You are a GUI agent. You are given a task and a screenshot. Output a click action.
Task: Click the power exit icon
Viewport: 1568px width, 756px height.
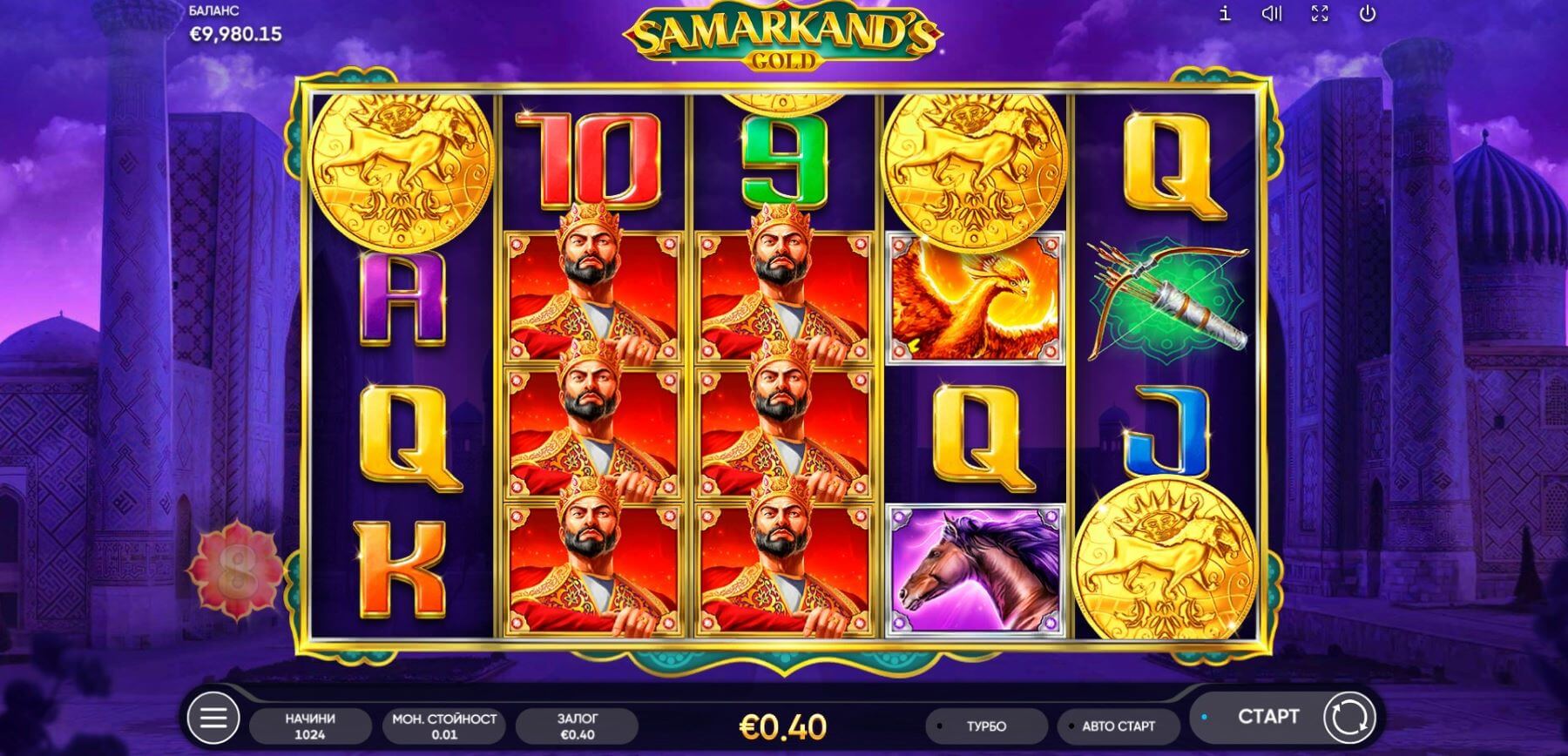[1368, 14]
